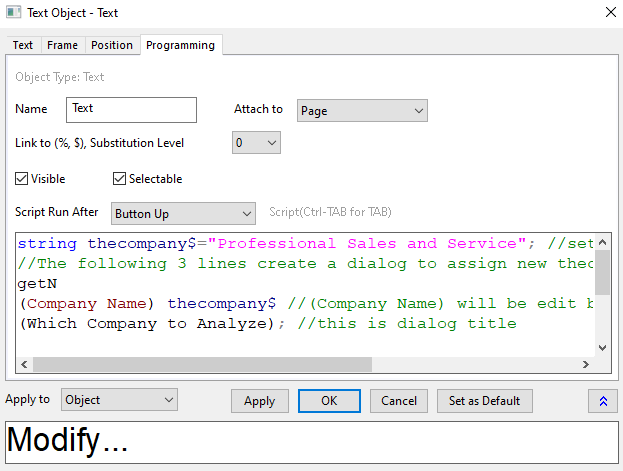
Task: Open the Script Run After dropdown
Action: [x=183, y=213]
